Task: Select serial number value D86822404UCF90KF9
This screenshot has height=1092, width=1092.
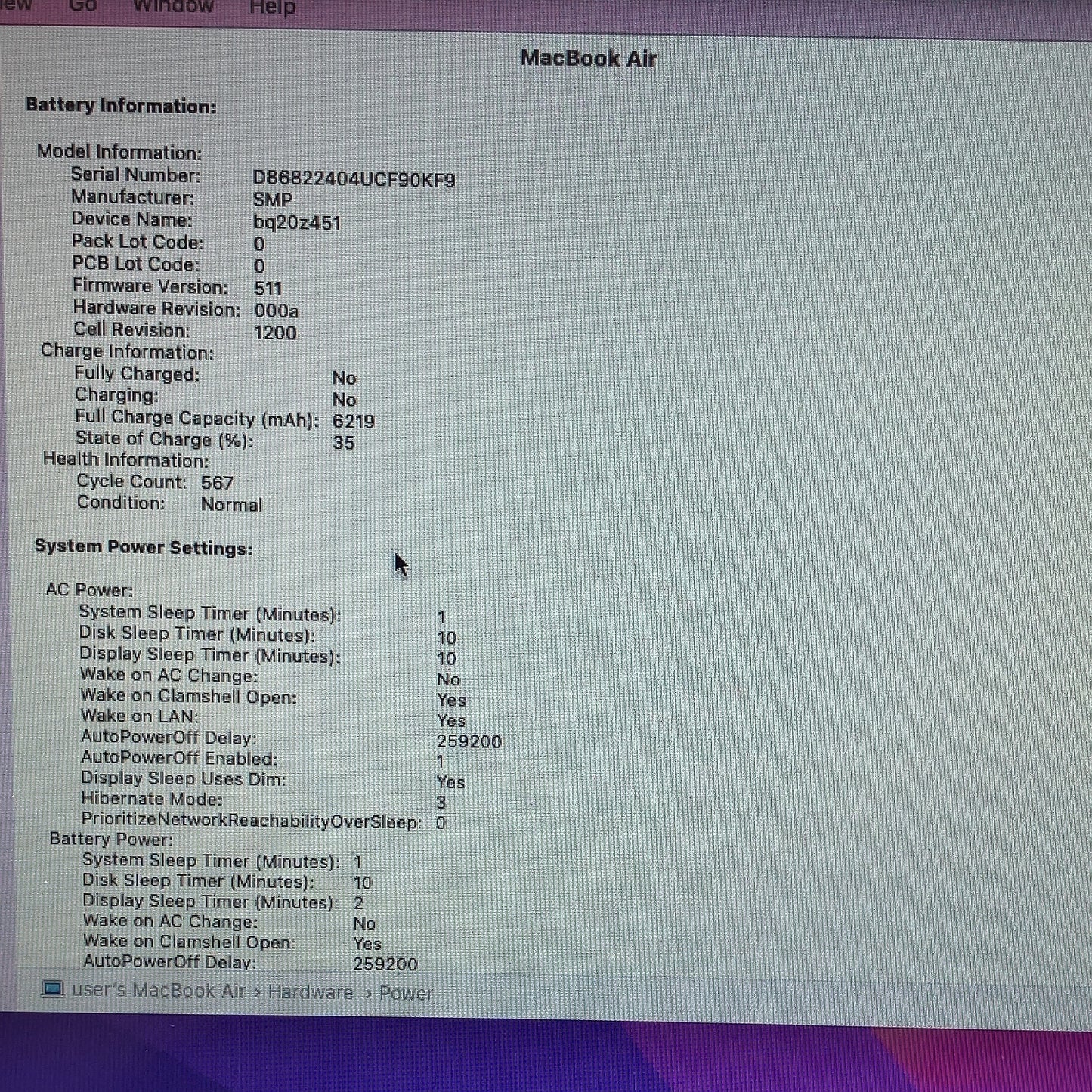Action: (x=354, y=179)
